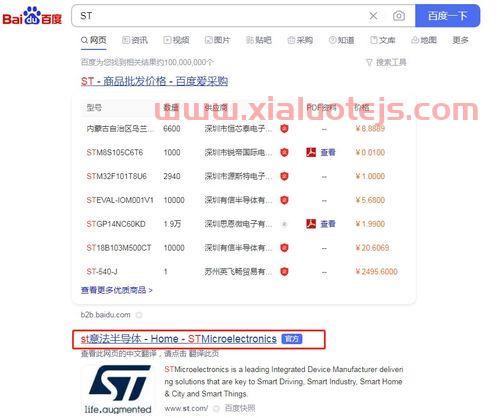Screen dimensions: 499x418
Task: Click the ST life.augmented logo thumbnail
Action: 118,389
